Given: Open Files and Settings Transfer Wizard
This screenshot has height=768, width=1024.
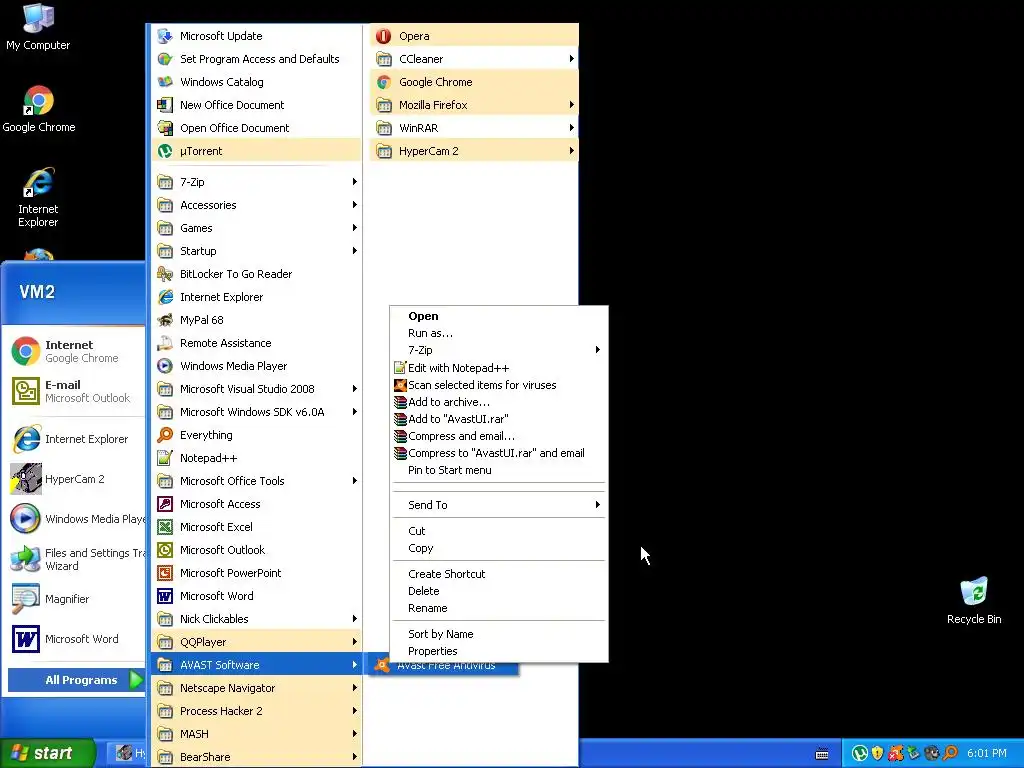Looking at the screenshot, I should (74, 559).
